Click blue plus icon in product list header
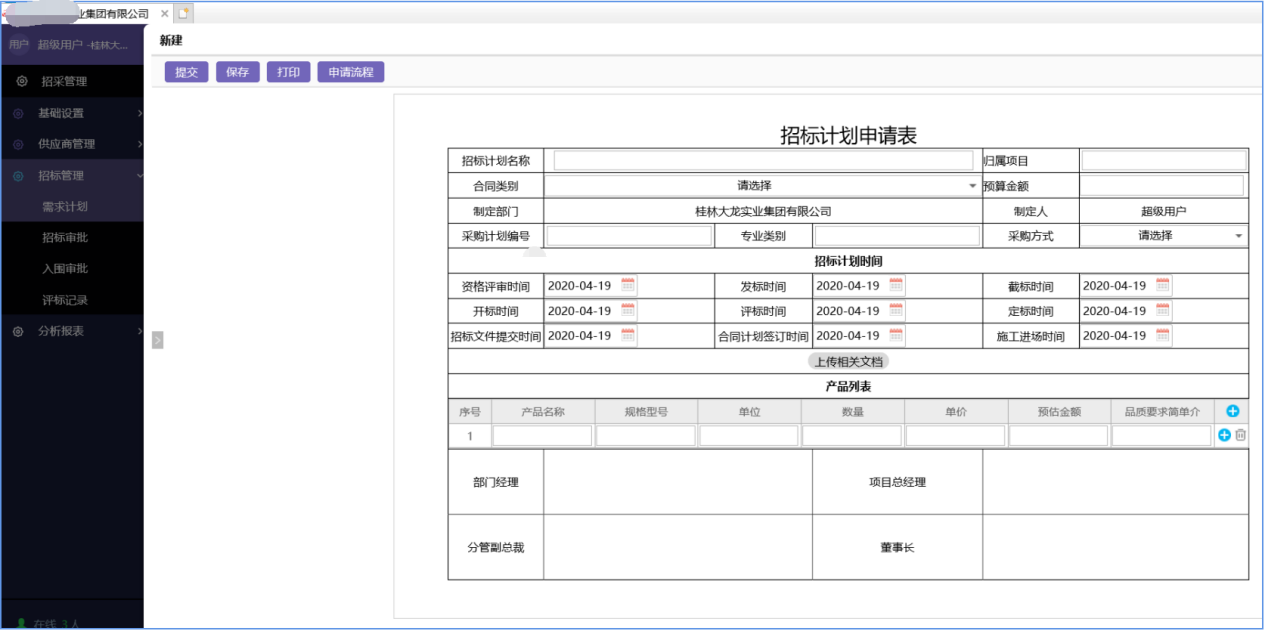The height and width of the screenshot is (631, 1265). coord(1232,411)
